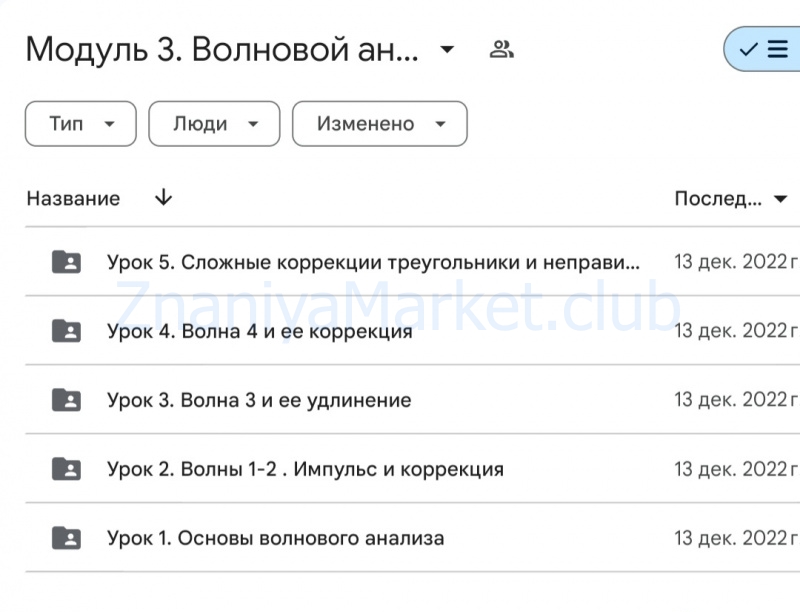Open the share folder members icon
800x612 pixels.
pyautogui.click(x=502, y=47)
